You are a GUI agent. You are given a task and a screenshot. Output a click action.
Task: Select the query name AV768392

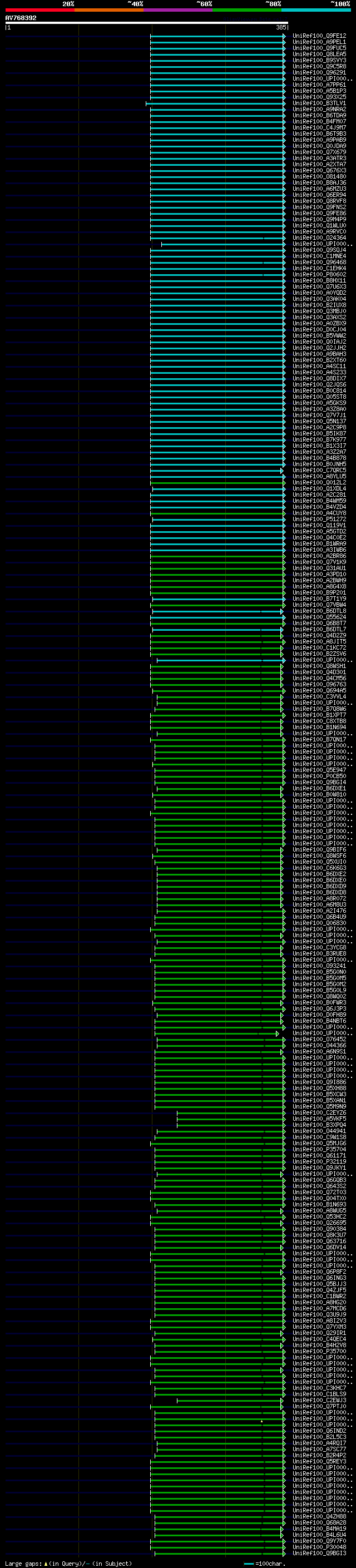point(21,18)
